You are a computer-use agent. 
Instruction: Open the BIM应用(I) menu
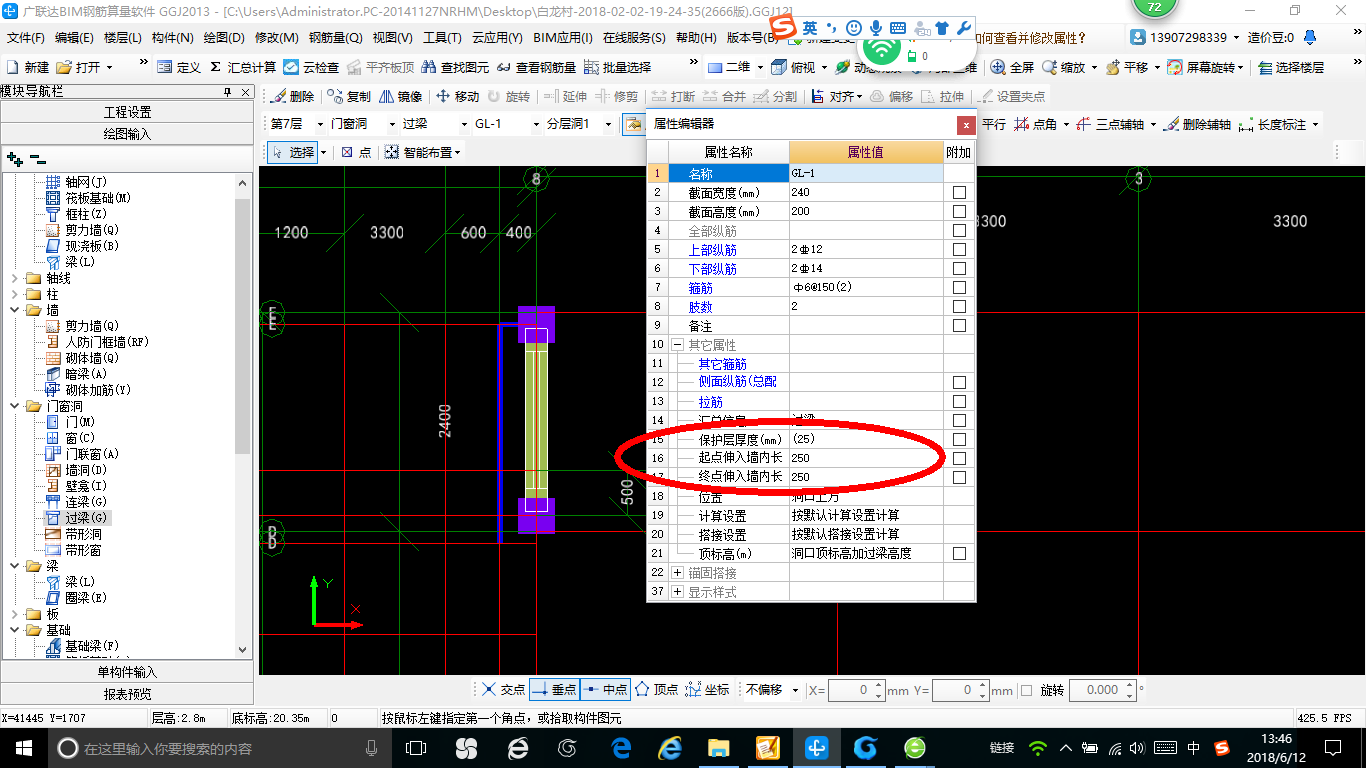click(563, 38)
